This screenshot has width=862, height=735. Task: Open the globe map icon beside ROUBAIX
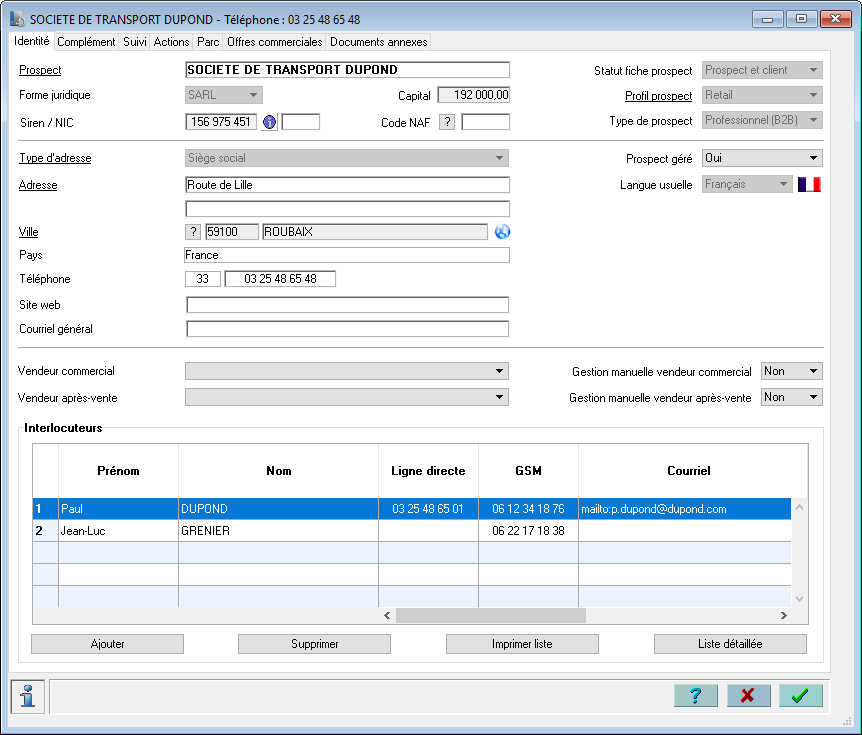click(x=502, y=232)
